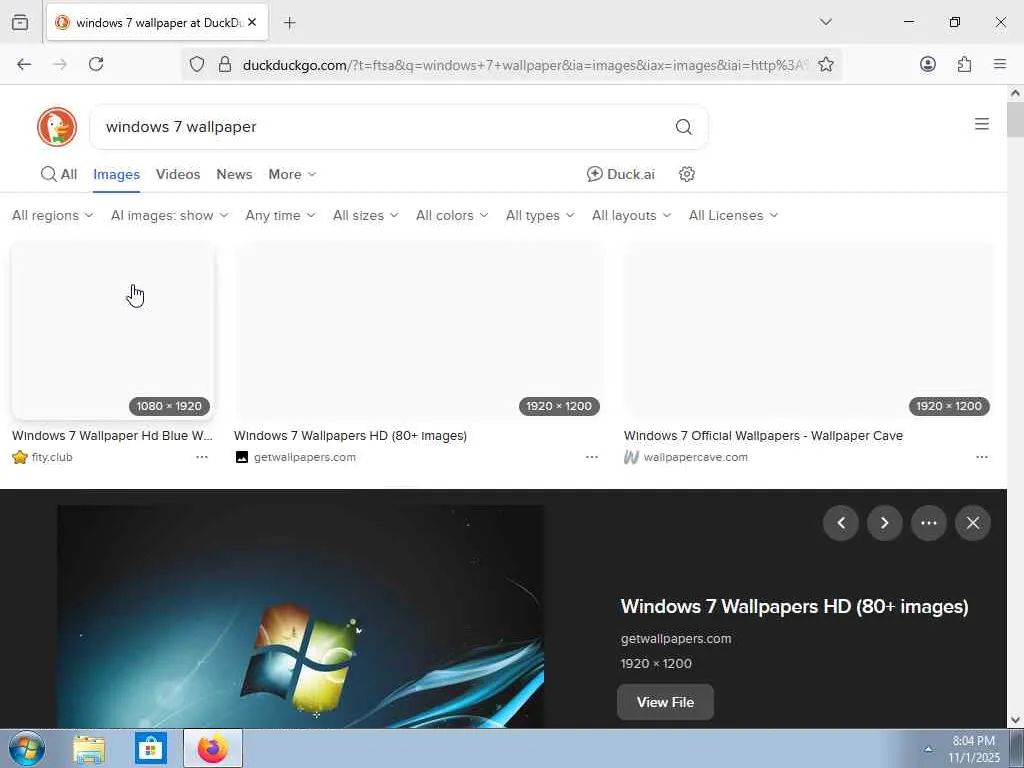Open All sizes filter dropdown

click(366, 216)
